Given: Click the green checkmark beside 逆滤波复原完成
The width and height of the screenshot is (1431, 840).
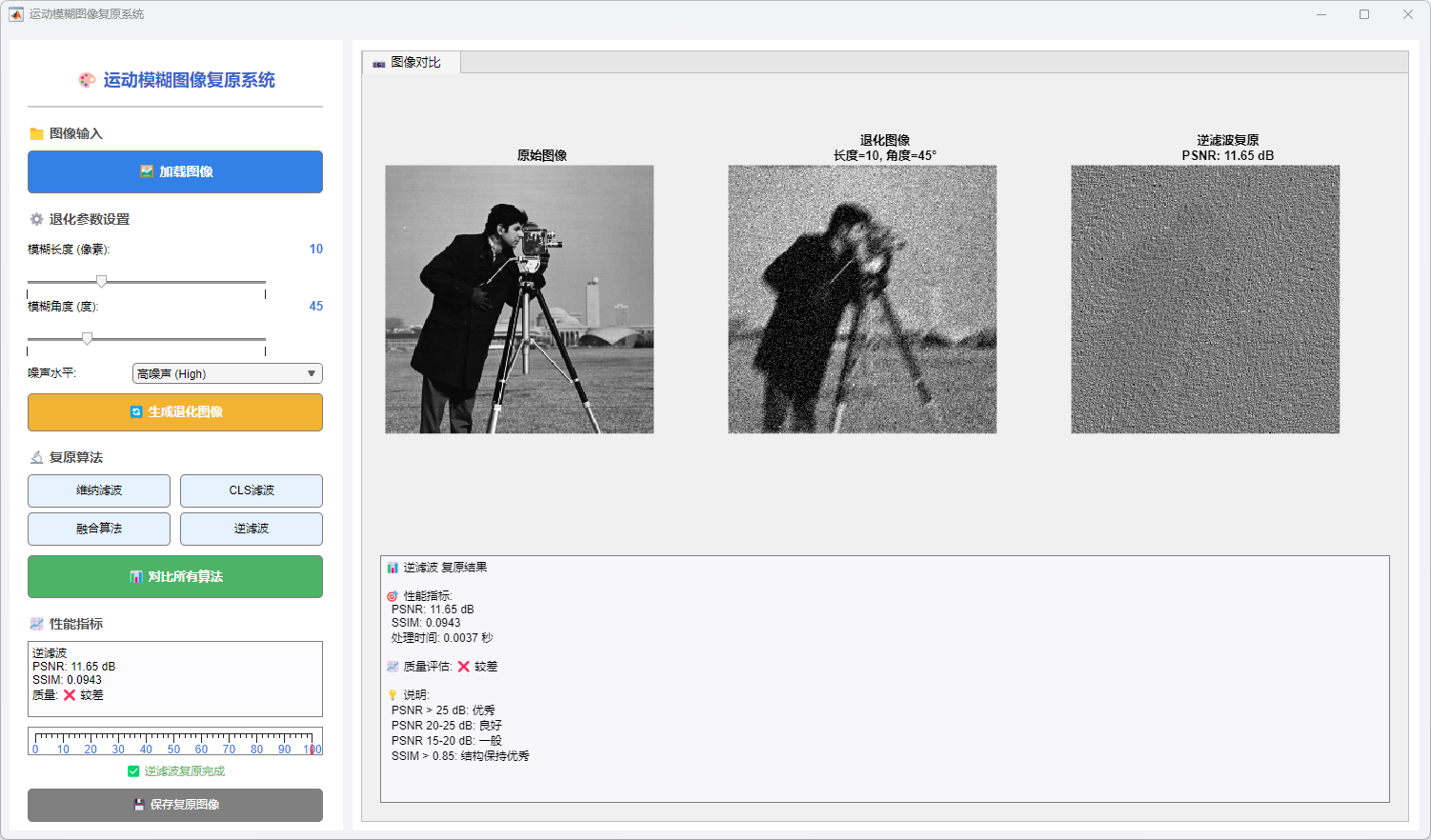Looking at the screenshot, I should pyautogui.click(x=133, y=771).
